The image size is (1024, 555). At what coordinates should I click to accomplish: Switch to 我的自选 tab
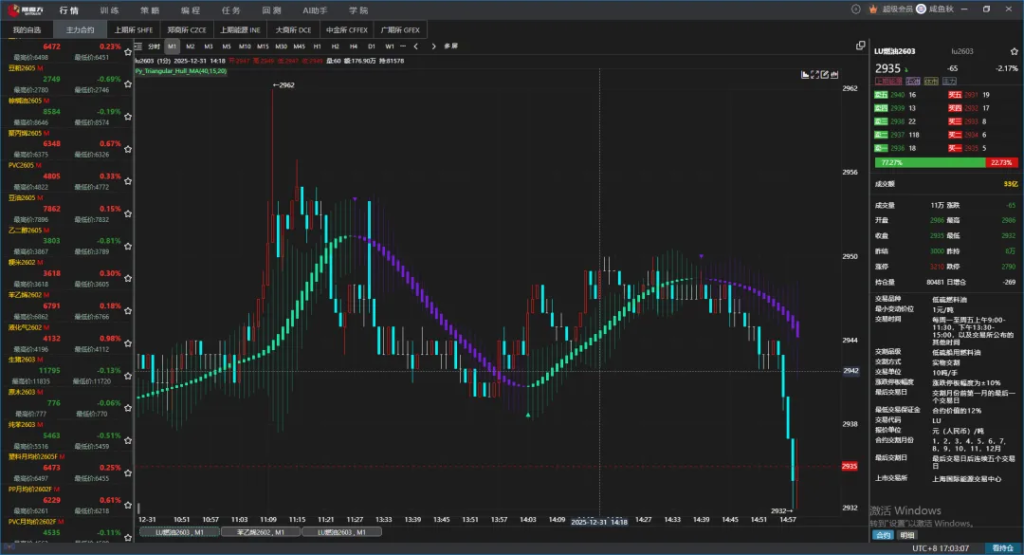pyautogui.click(x=27, y=30)
